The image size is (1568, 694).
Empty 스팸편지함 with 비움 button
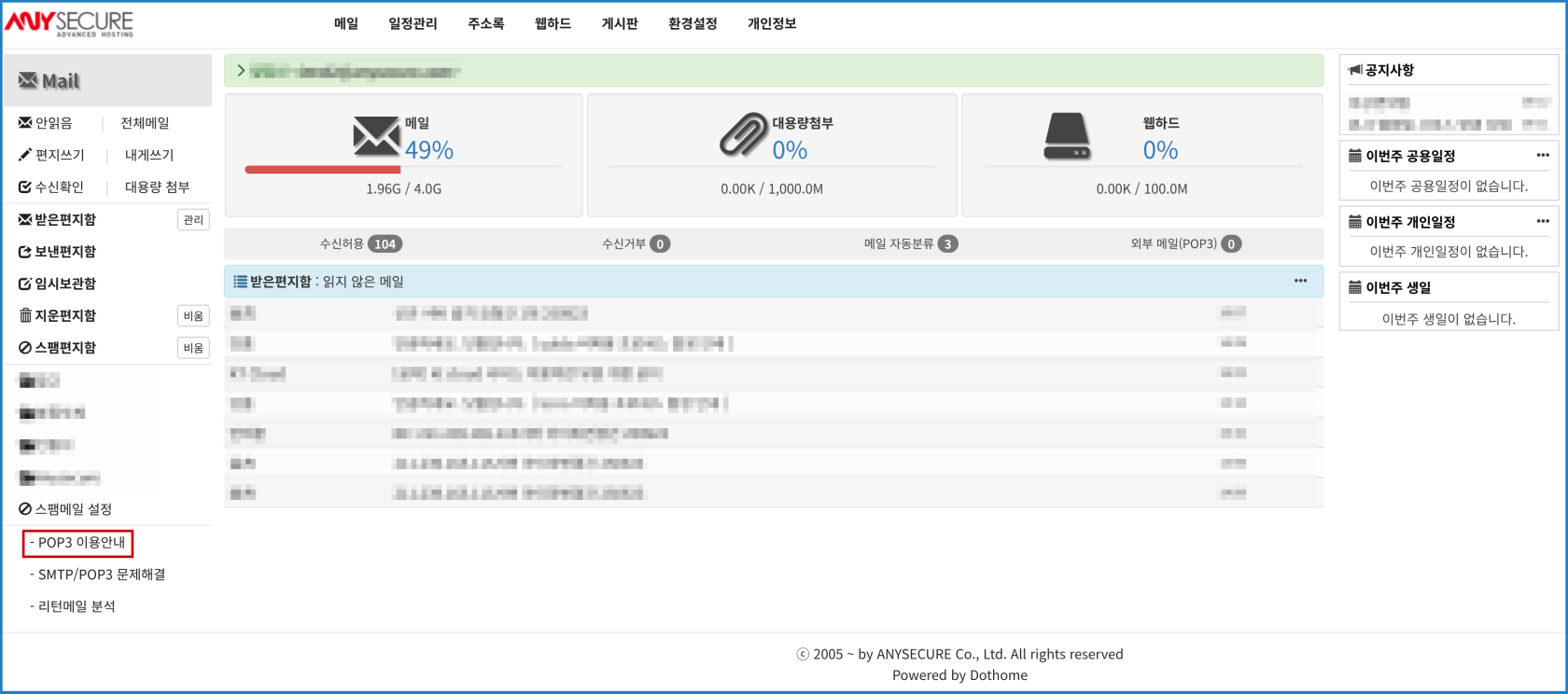(193, 348)
